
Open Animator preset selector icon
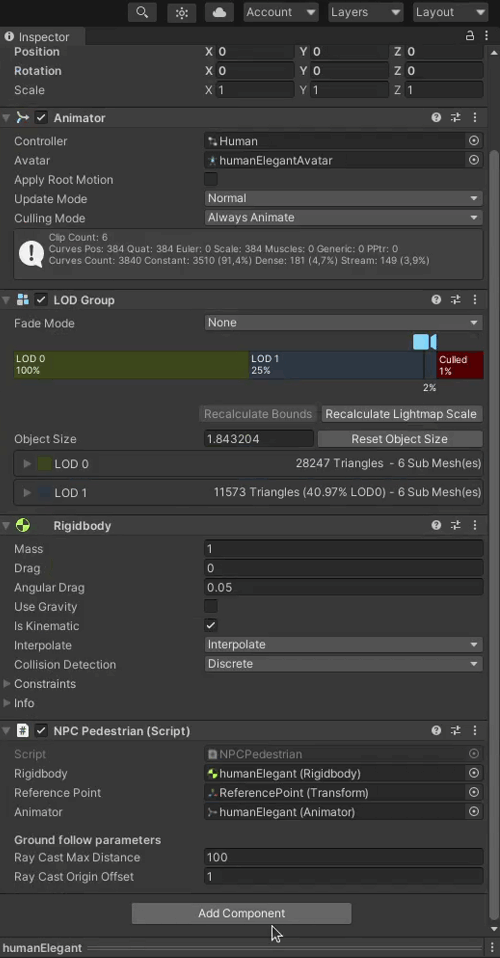[455, 117]
